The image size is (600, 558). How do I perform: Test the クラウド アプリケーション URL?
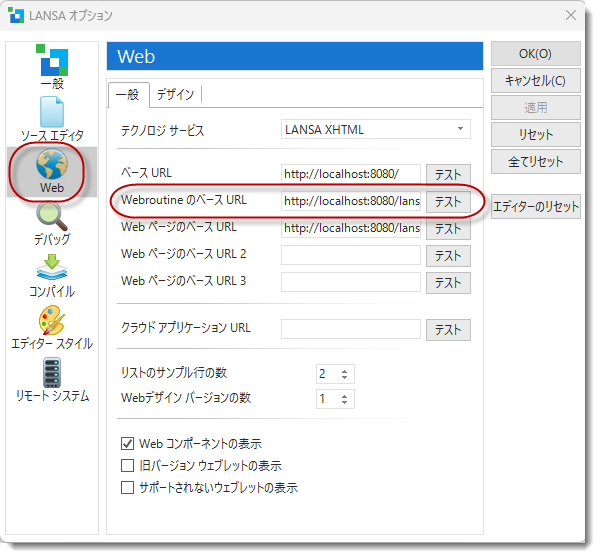tap(448, 330)
